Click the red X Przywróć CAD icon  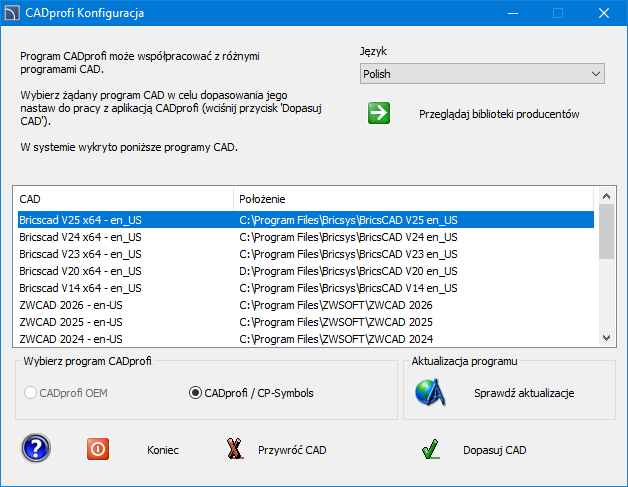tap(235, 449)
